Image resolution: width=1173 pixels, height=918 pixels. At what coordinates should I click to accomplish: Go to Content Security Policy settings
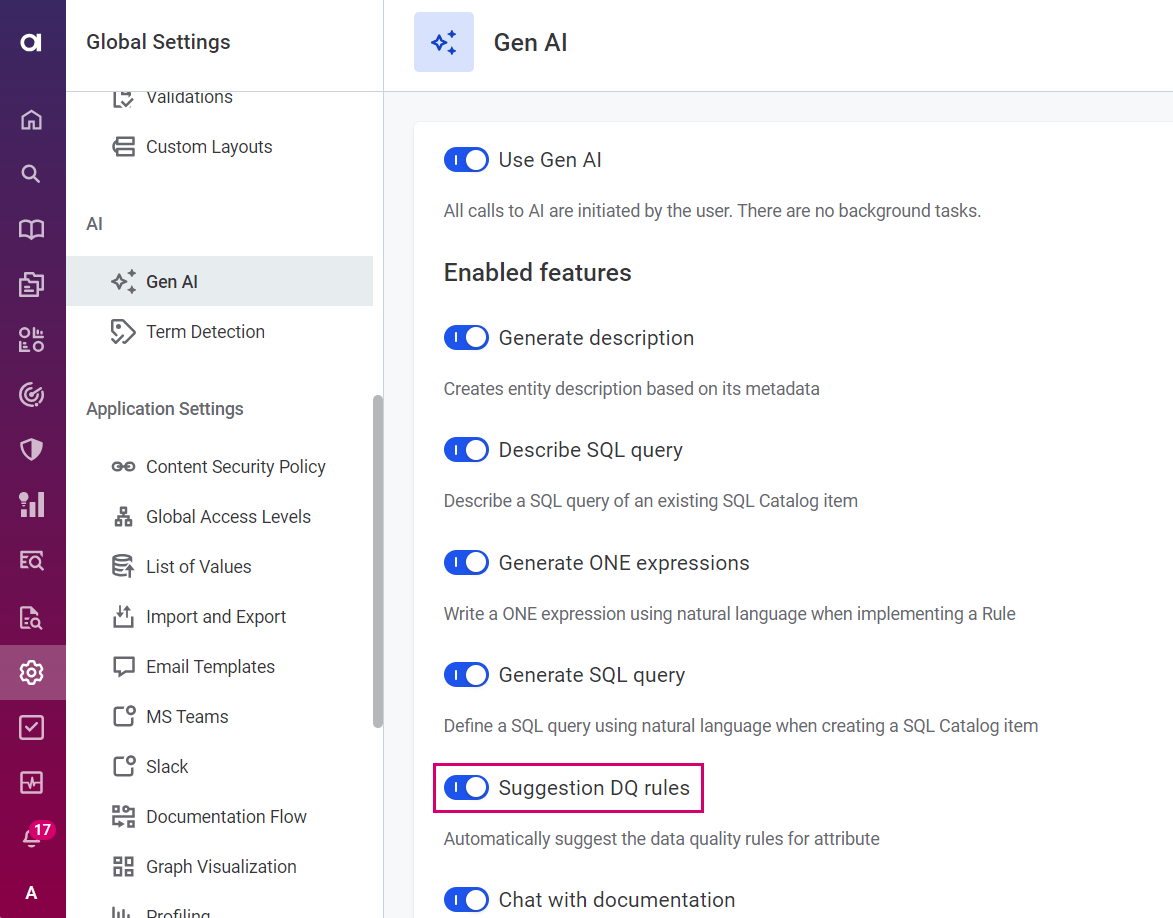point(235,467)
